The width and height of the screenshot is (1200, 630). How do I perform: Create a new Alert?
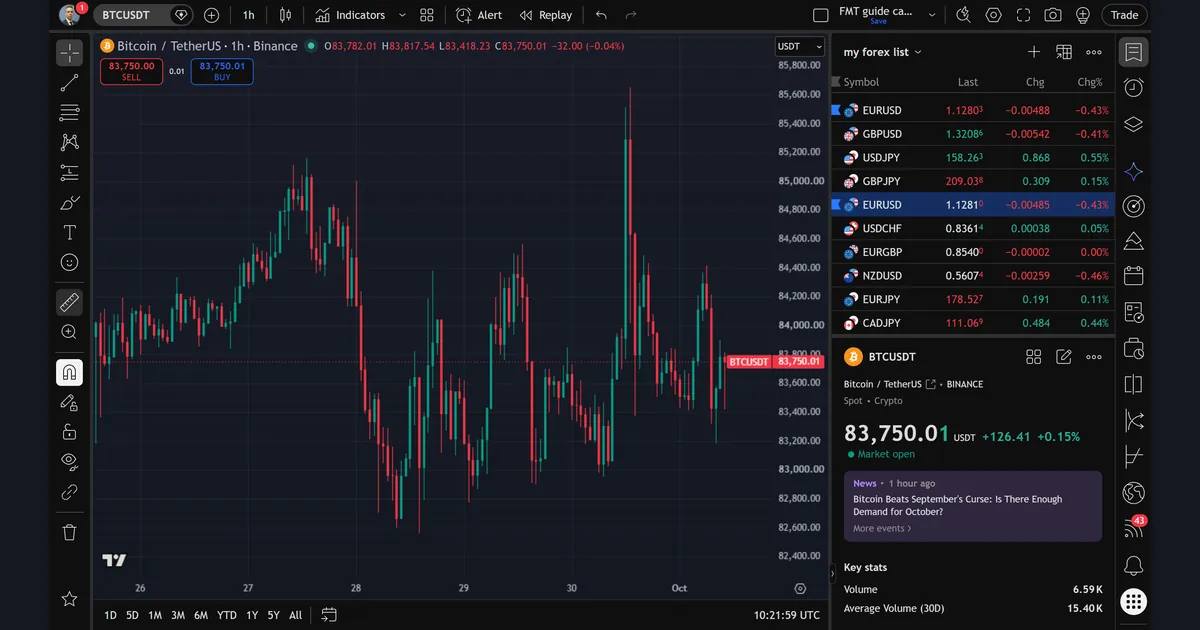[479, 15]
